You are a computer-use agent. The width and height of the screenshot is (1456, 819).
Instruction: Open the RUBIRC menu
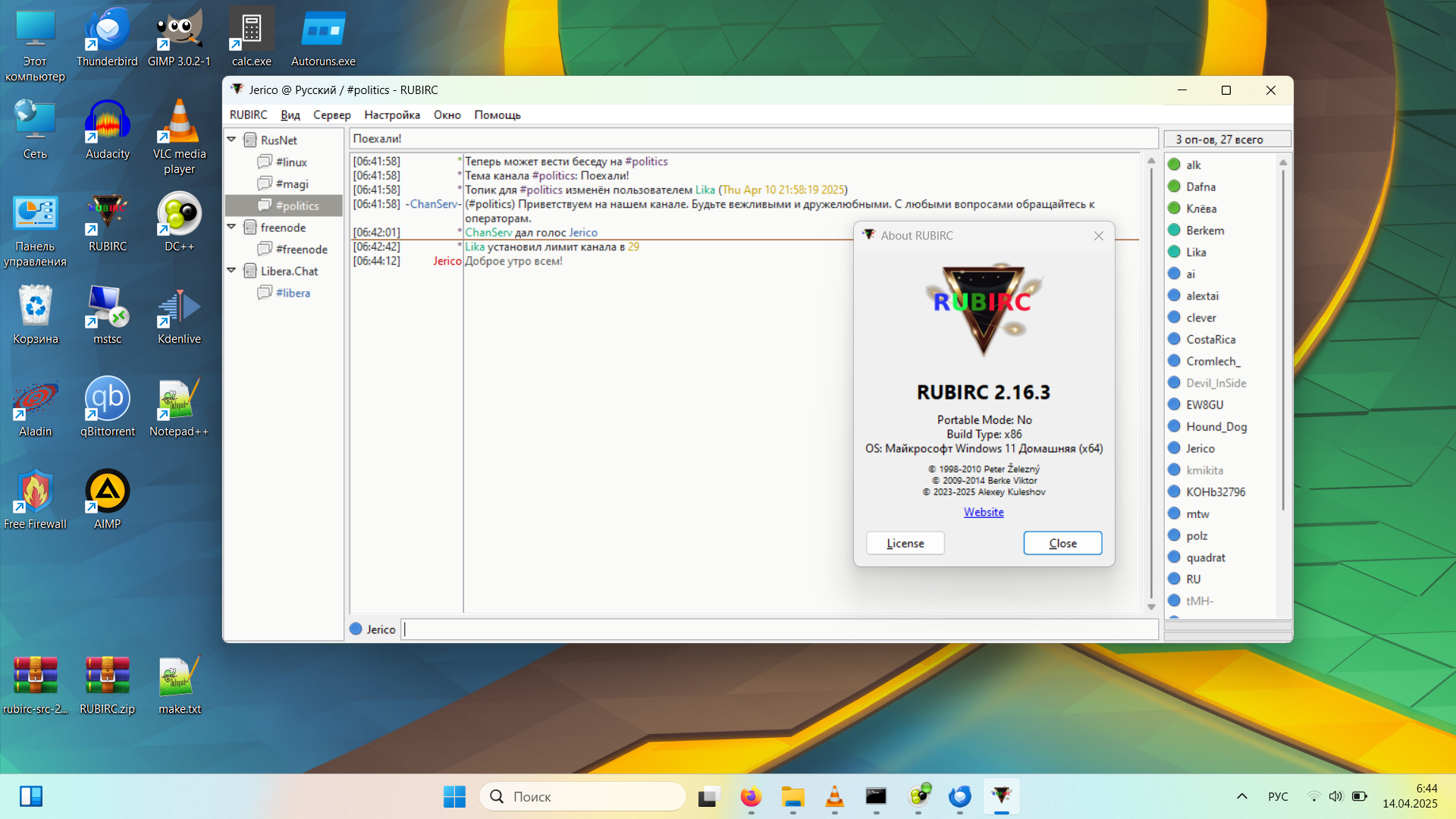248,115
